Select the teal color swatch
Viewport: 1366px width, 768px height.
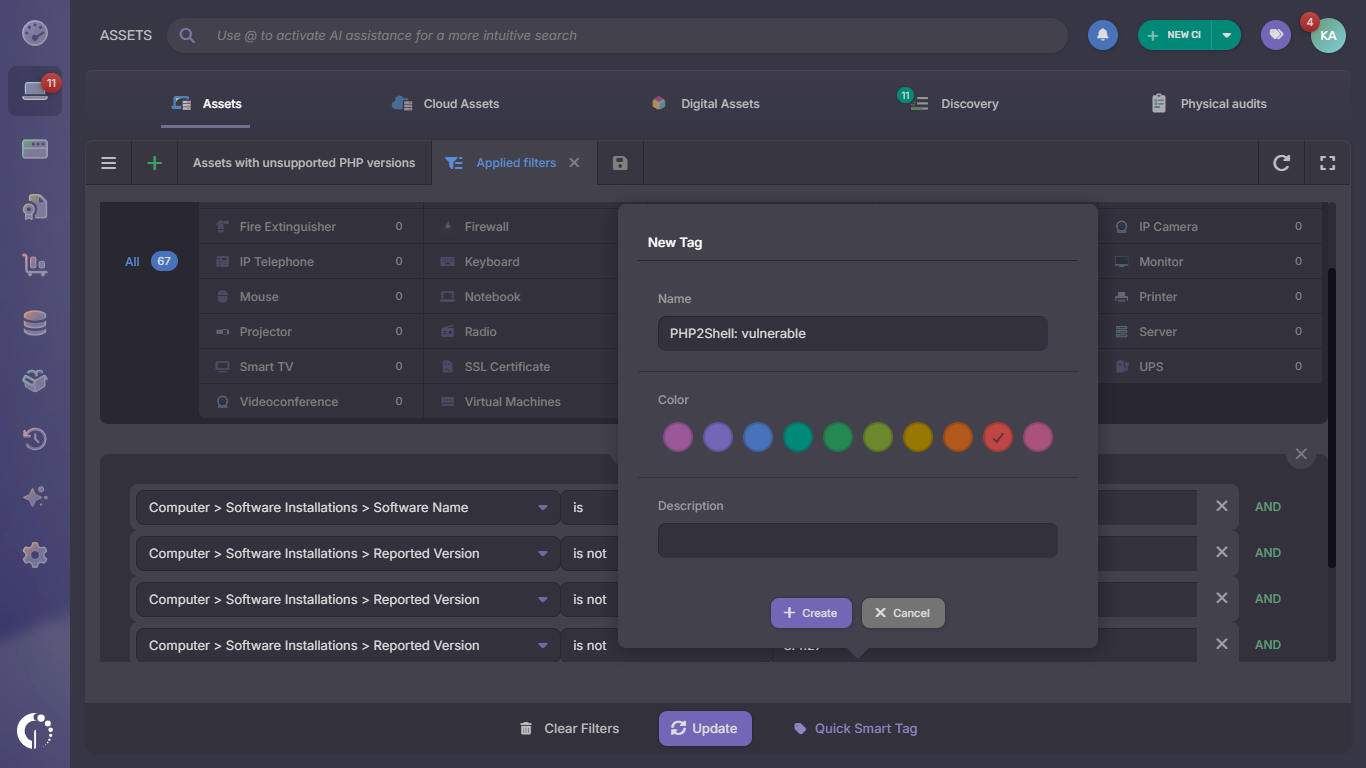pyautogui.click(x=798, y=437)
